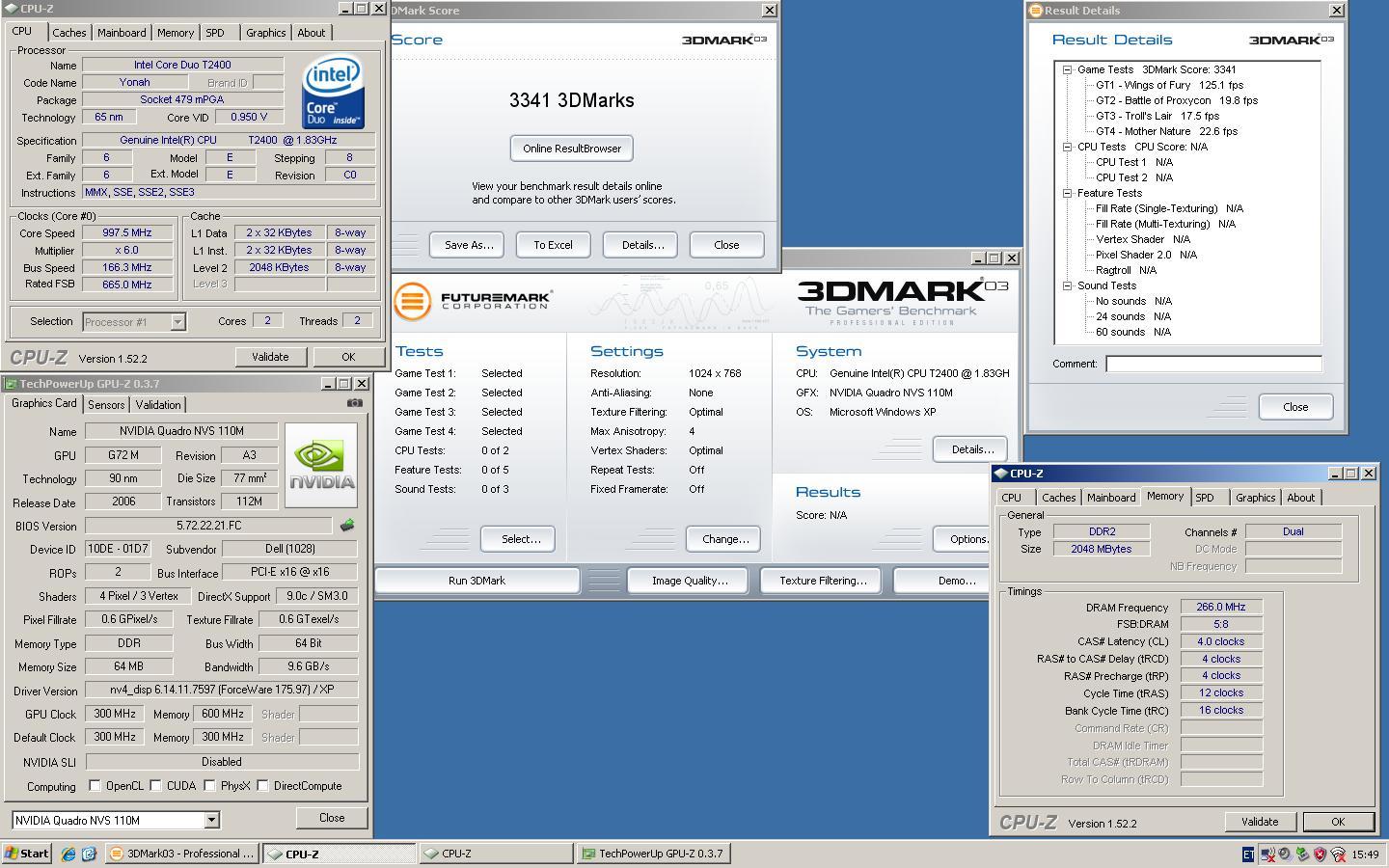Collapse the CPU Tests tree node
Viewport: 1389px width, 868px height.
1068,147
